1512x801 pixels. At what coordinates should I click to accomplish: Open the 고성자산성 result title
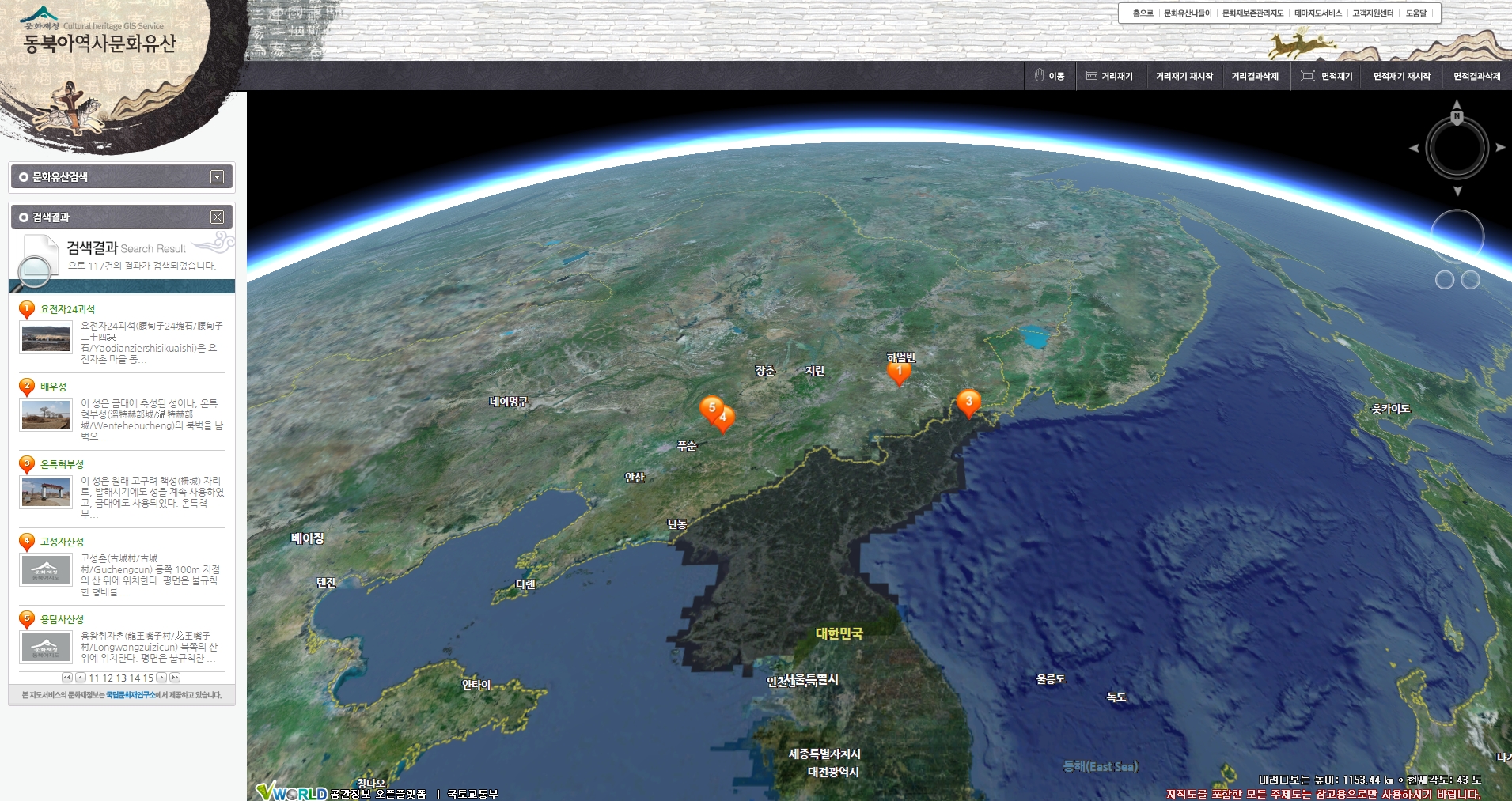coord(62,542)
